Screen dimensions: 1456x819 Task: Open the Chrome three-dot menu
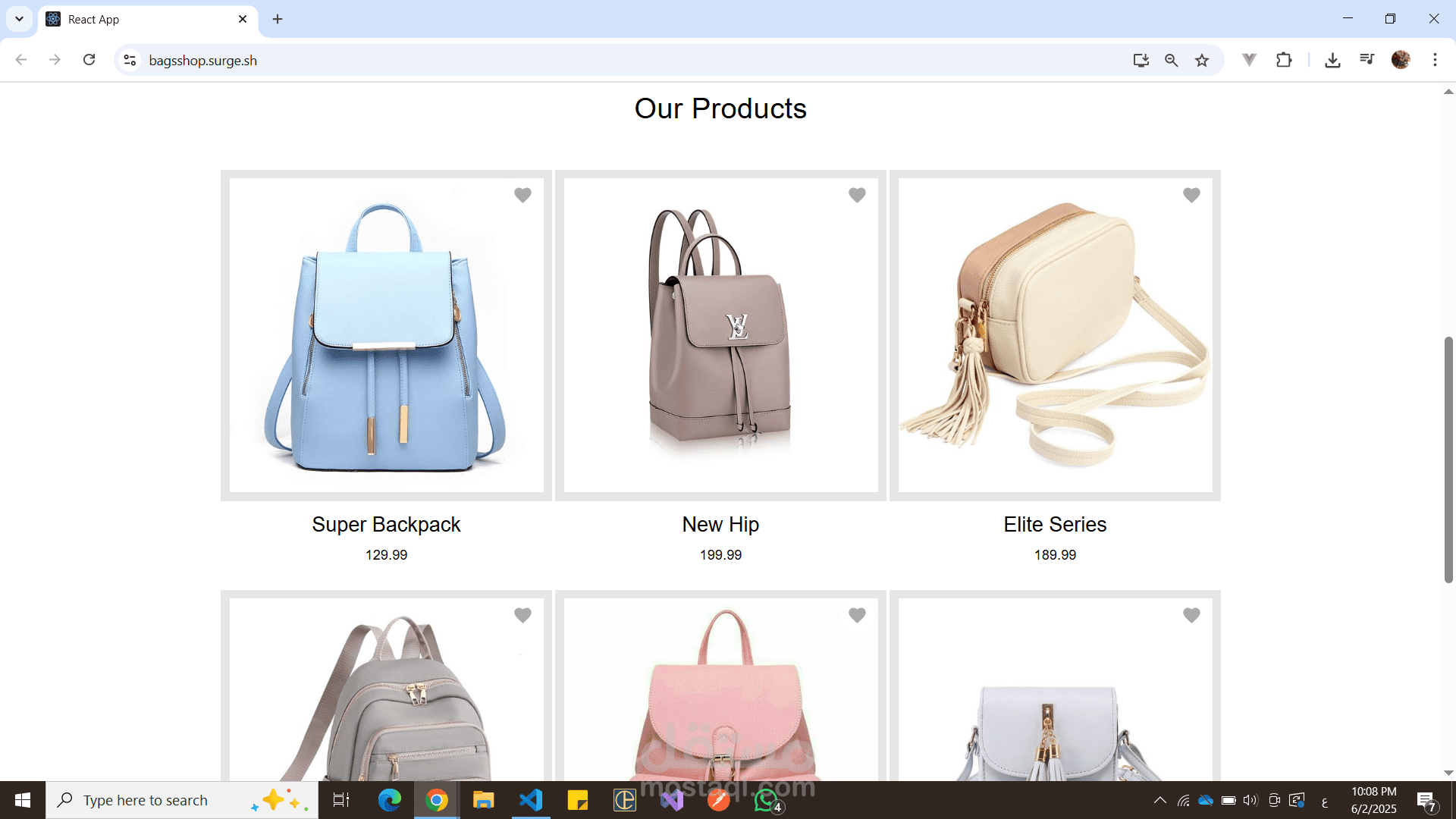1435,60
